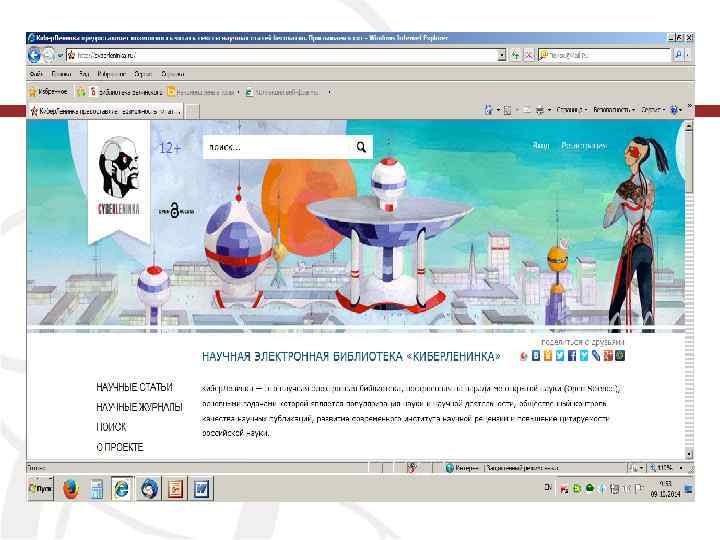The width and height of the screenshot is (720, 540).
Task: Open Firefox from the taskbar
Action: point(71,489)
